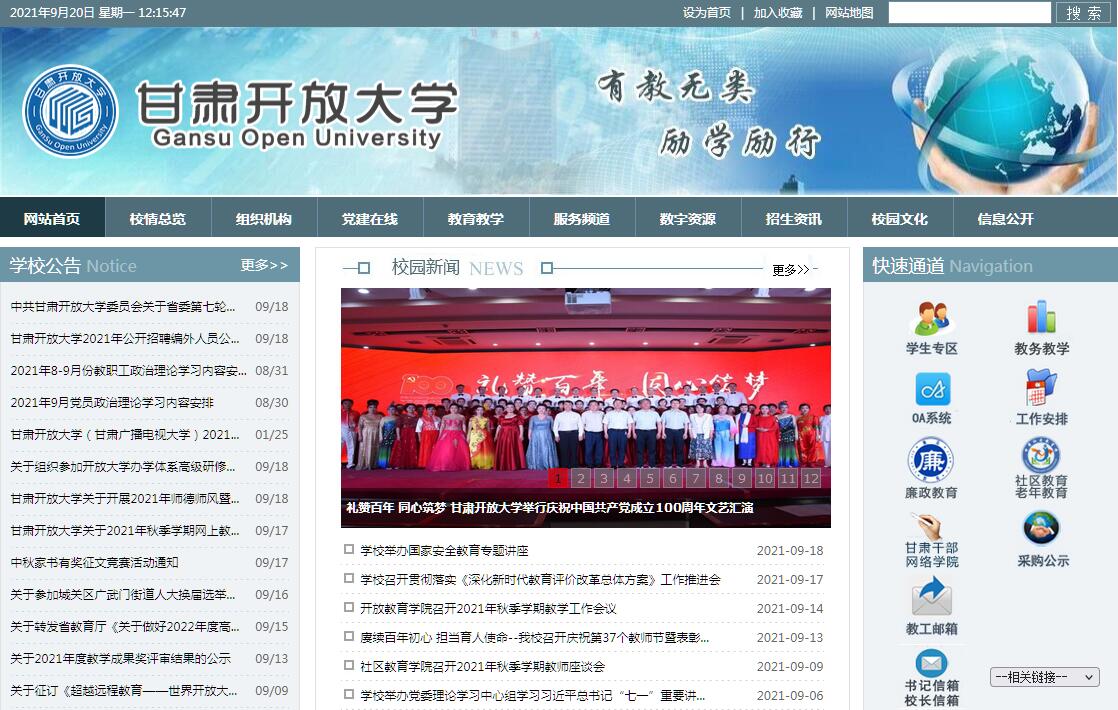Click the 教务教学 bar chart icon
1118x710 pixels.
[1041, 318]
